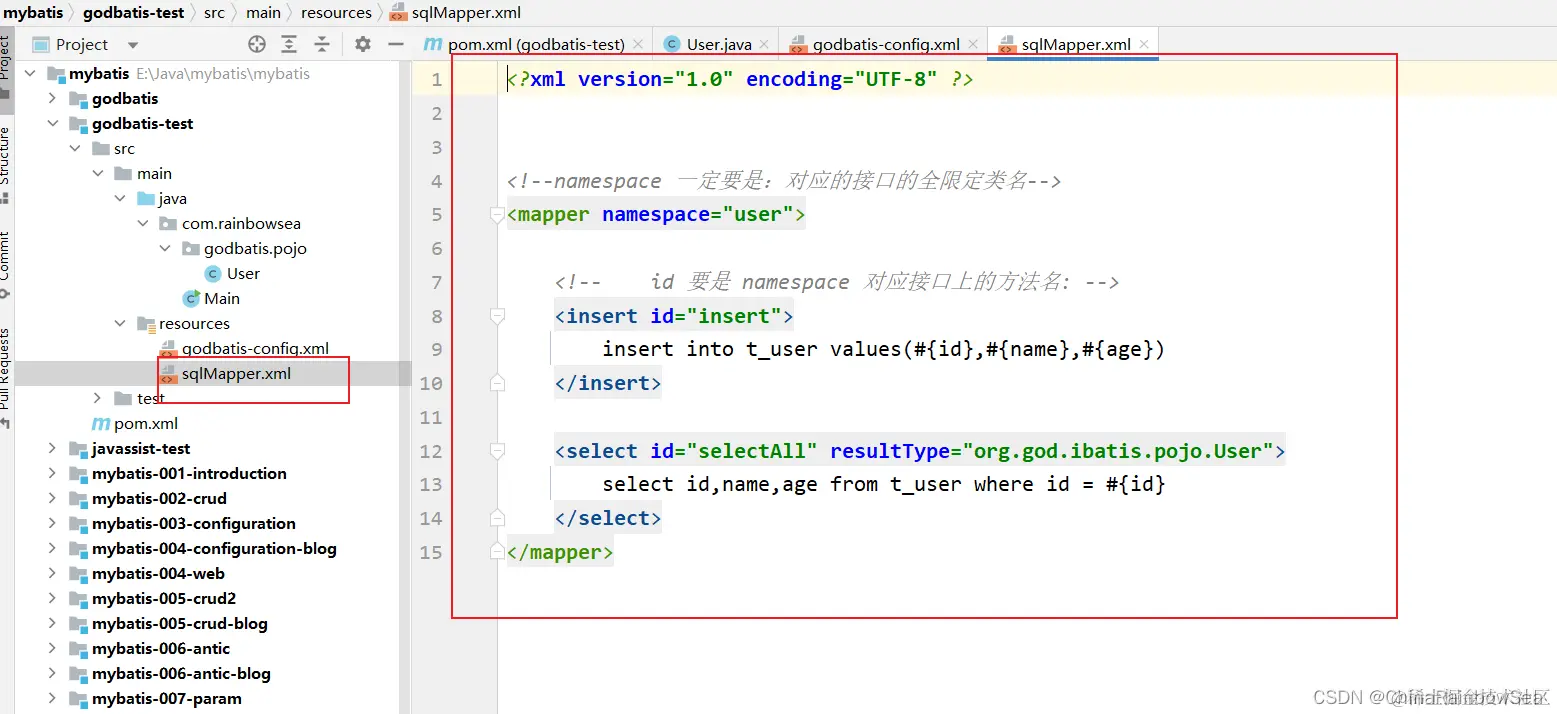This screenshot has width=1557, height=714.
Task: Click the namespace value "user" in code
Action: 757,215
